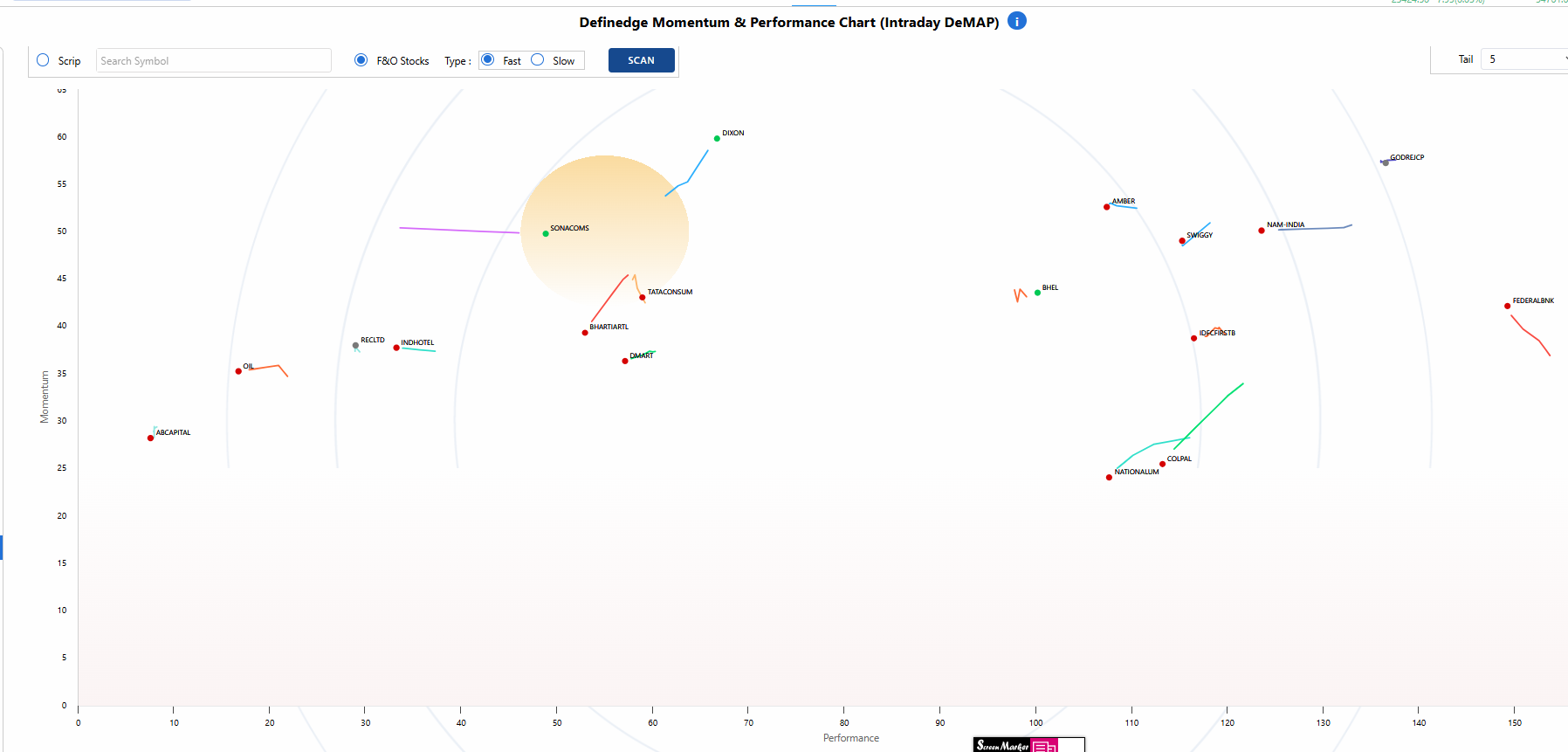Choose the Fast type option
This screenshot has width=1568, height=752.
(488, 60)
